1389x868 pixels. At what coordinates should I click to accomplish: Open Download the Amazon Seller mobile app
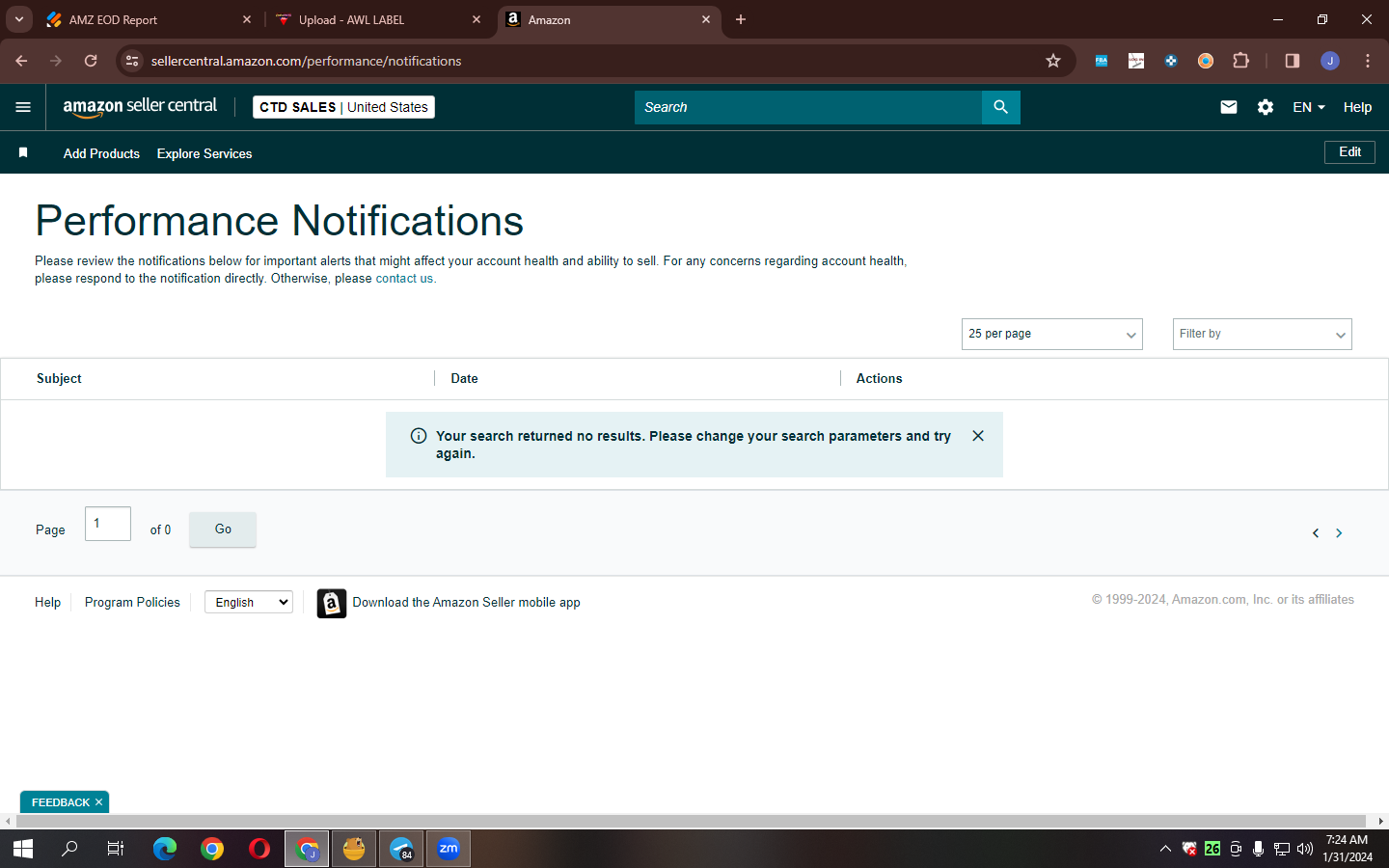point(466,602)
